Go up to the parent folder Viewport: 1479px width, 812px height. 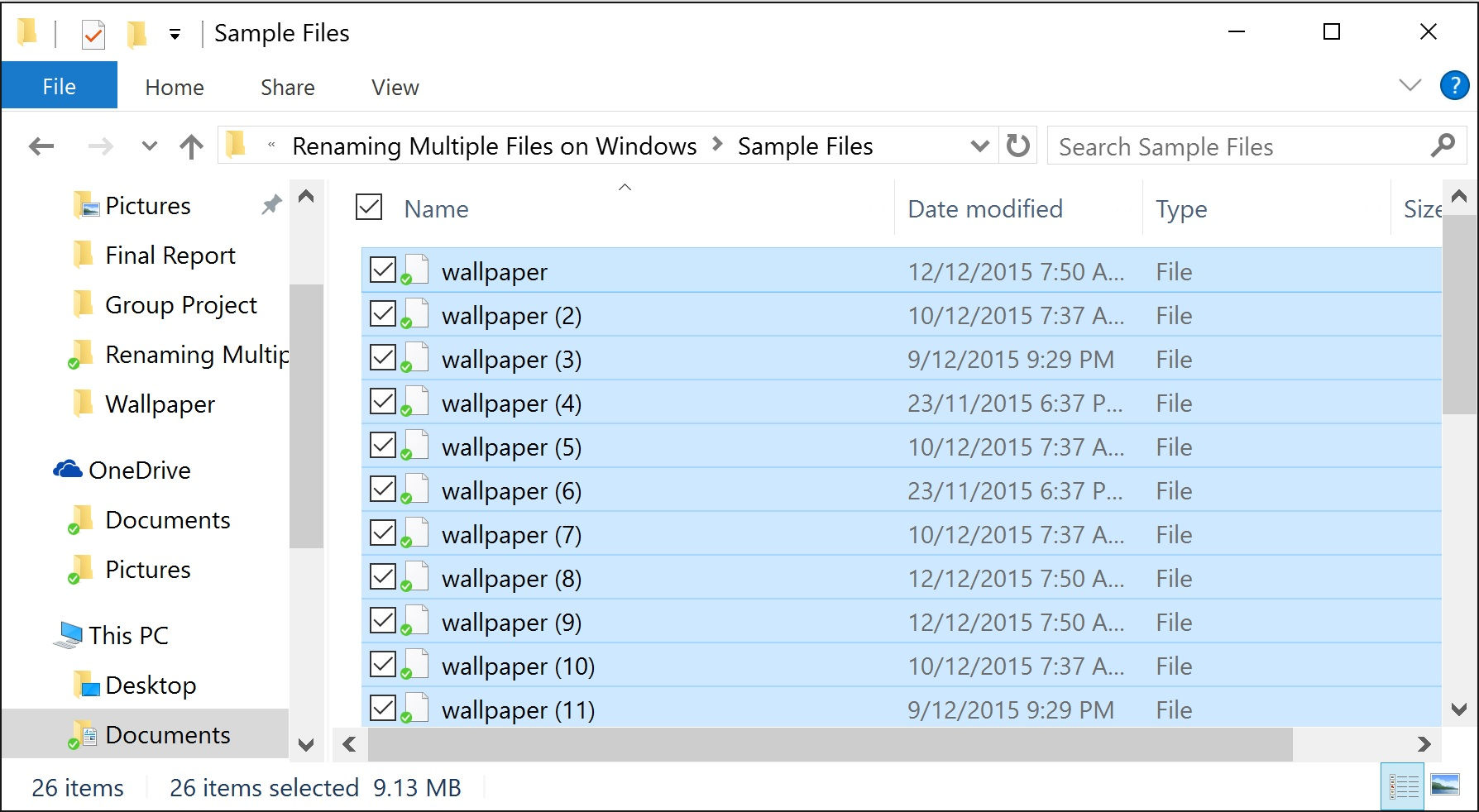point(190,146)
